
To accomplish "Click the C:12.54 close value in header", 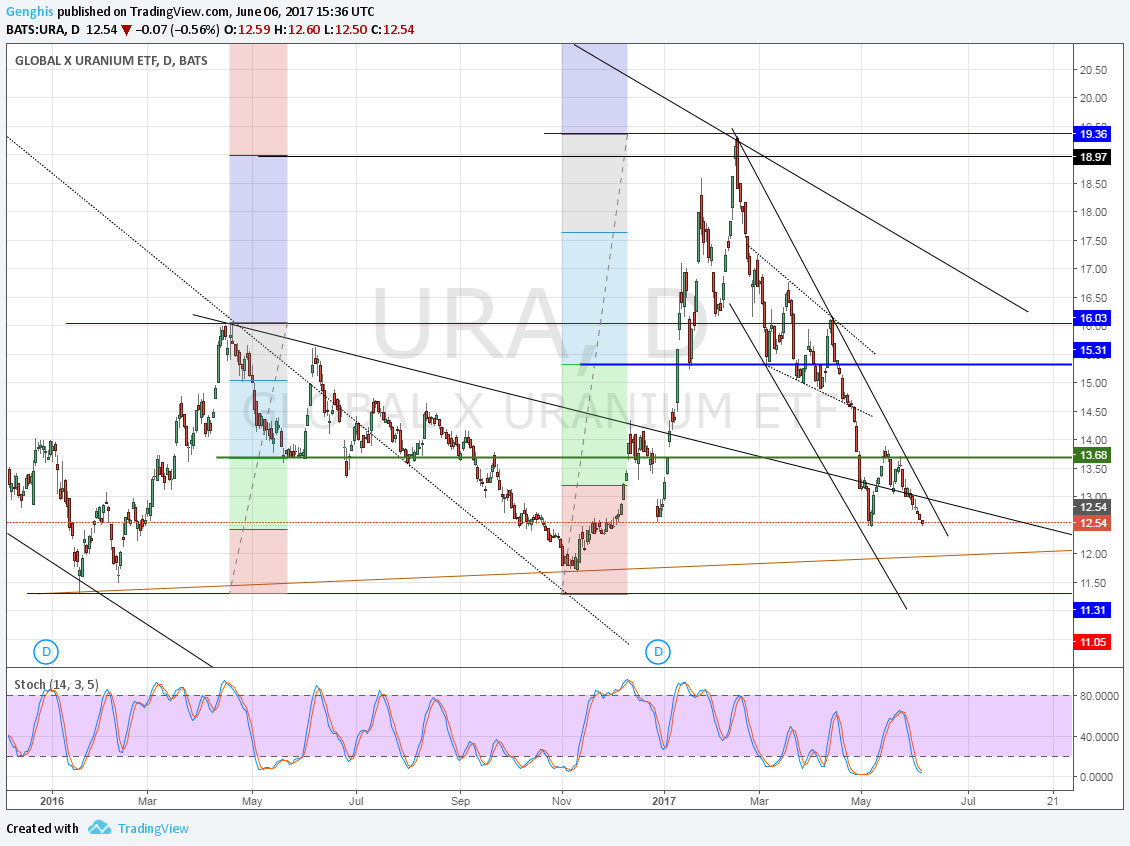I will pyautogui.click(x=393, y=30).
